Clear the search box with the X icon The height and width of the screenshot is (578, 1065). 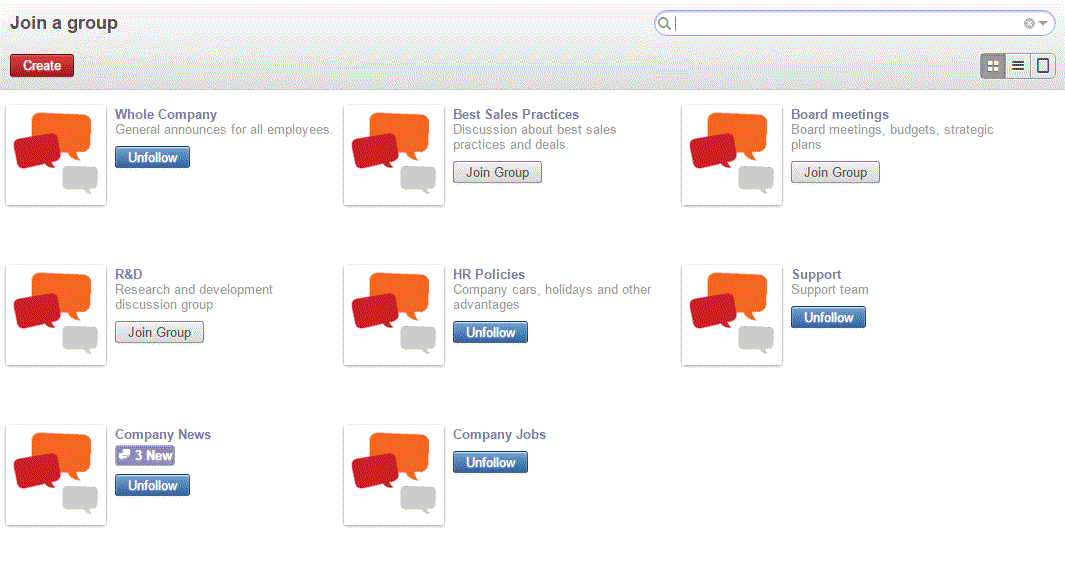(1028, 22)
